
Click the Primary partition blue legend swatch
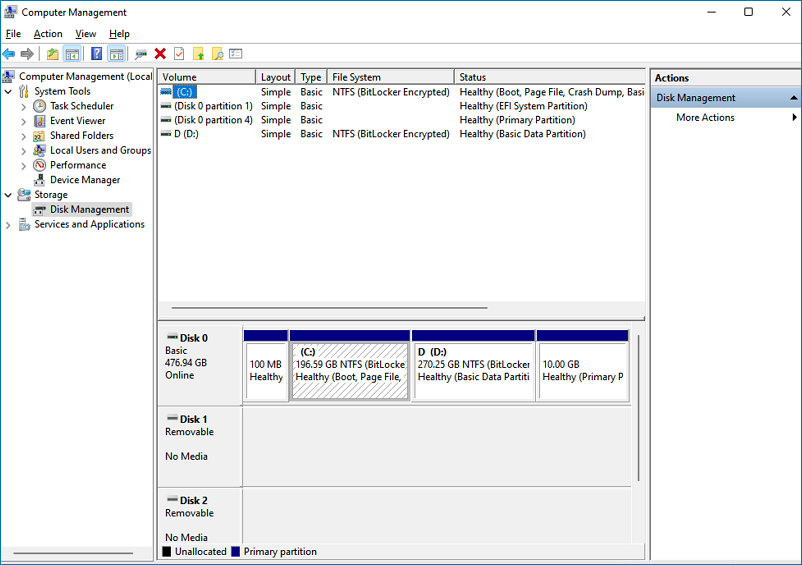point(235,552)
